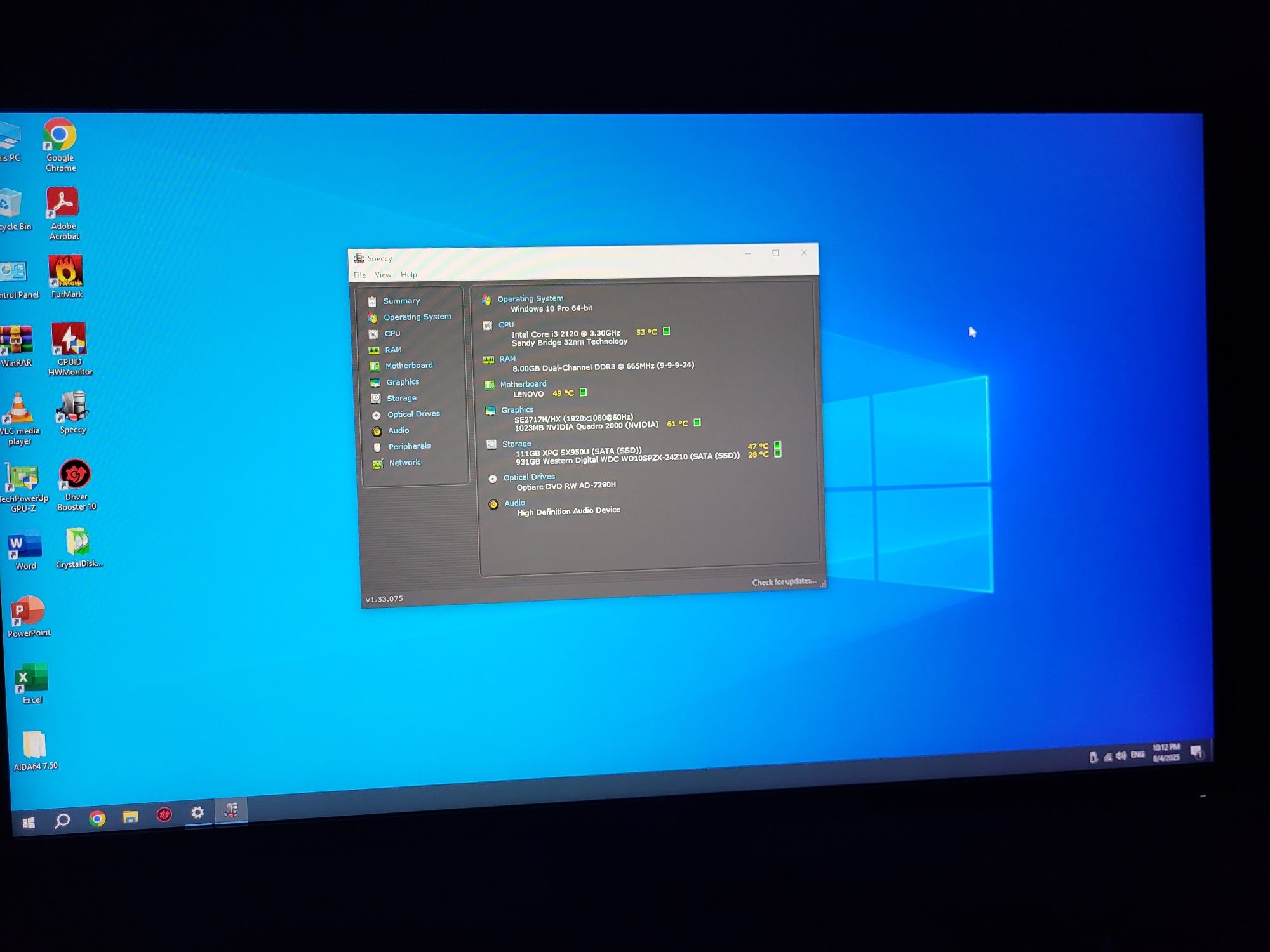The height and width of the screenshot is (952, 1270).
Task: Click the Audio speaker icon in summary pane
Action: click(x=493, y=505)
